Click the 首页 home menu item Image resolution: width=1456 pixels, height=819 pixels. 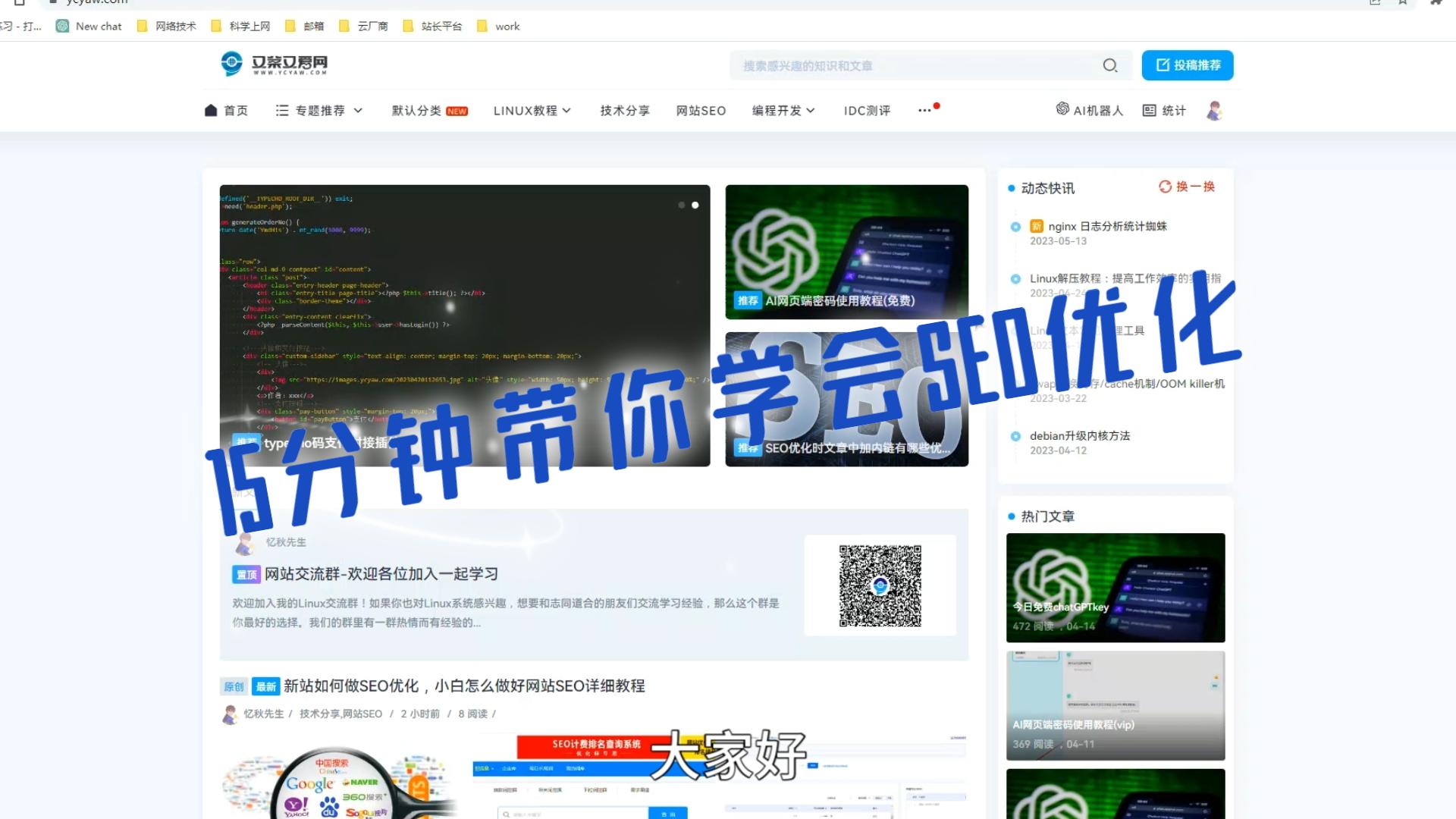(x=226, y=111)
